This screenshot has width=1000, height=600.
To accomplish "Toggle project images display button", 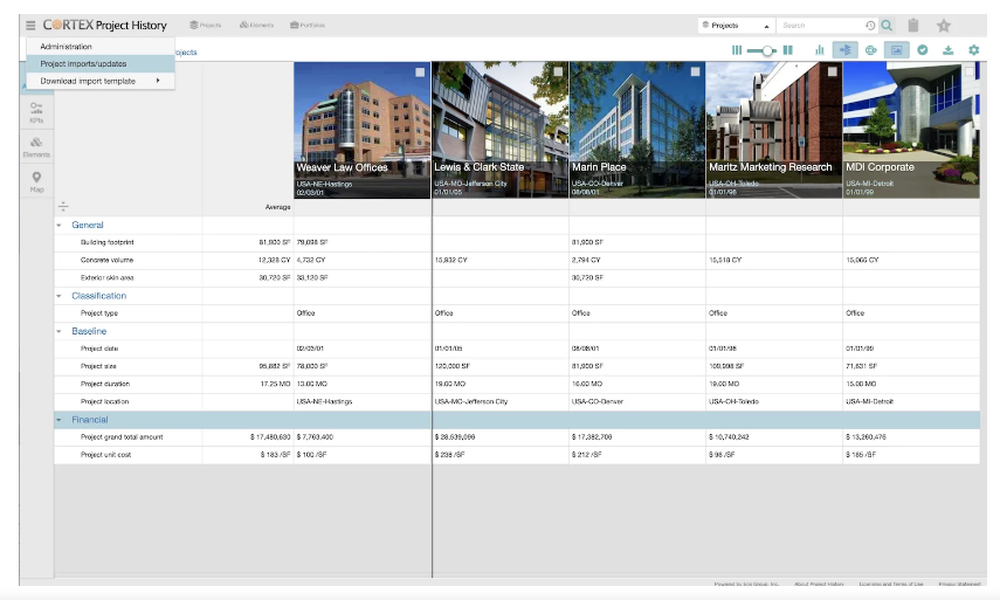I will pos(896,50).
